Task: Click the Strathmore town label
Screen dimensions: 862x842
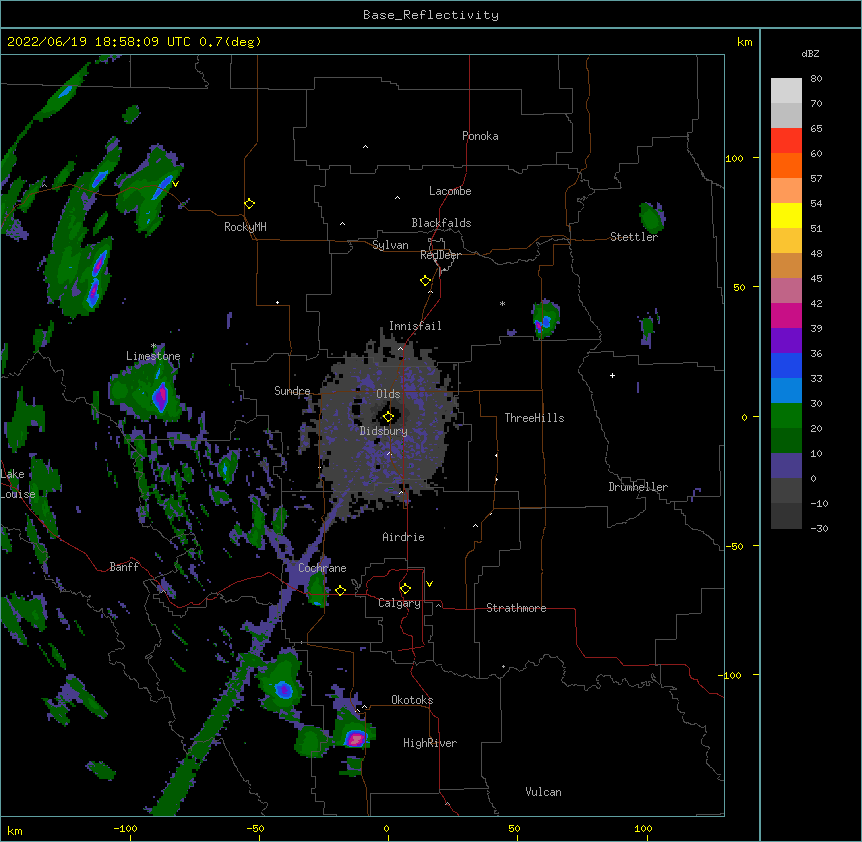Action: point(516,608)
